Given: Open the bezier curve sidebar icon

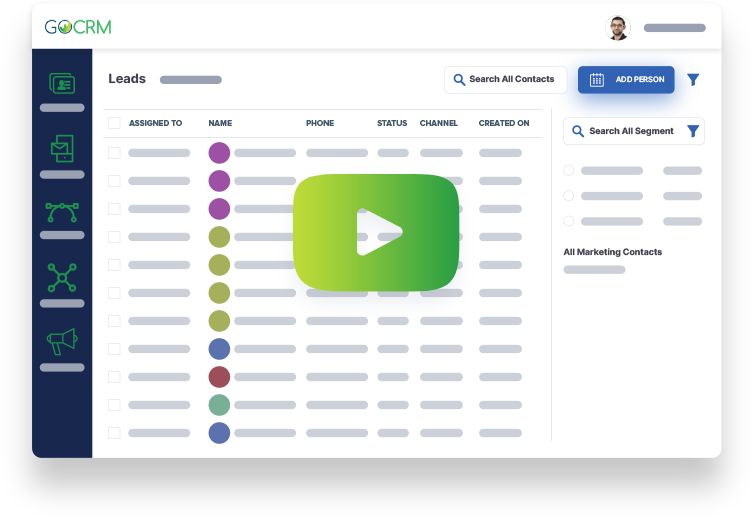Looking at the screenshot, I should (62, 212).
